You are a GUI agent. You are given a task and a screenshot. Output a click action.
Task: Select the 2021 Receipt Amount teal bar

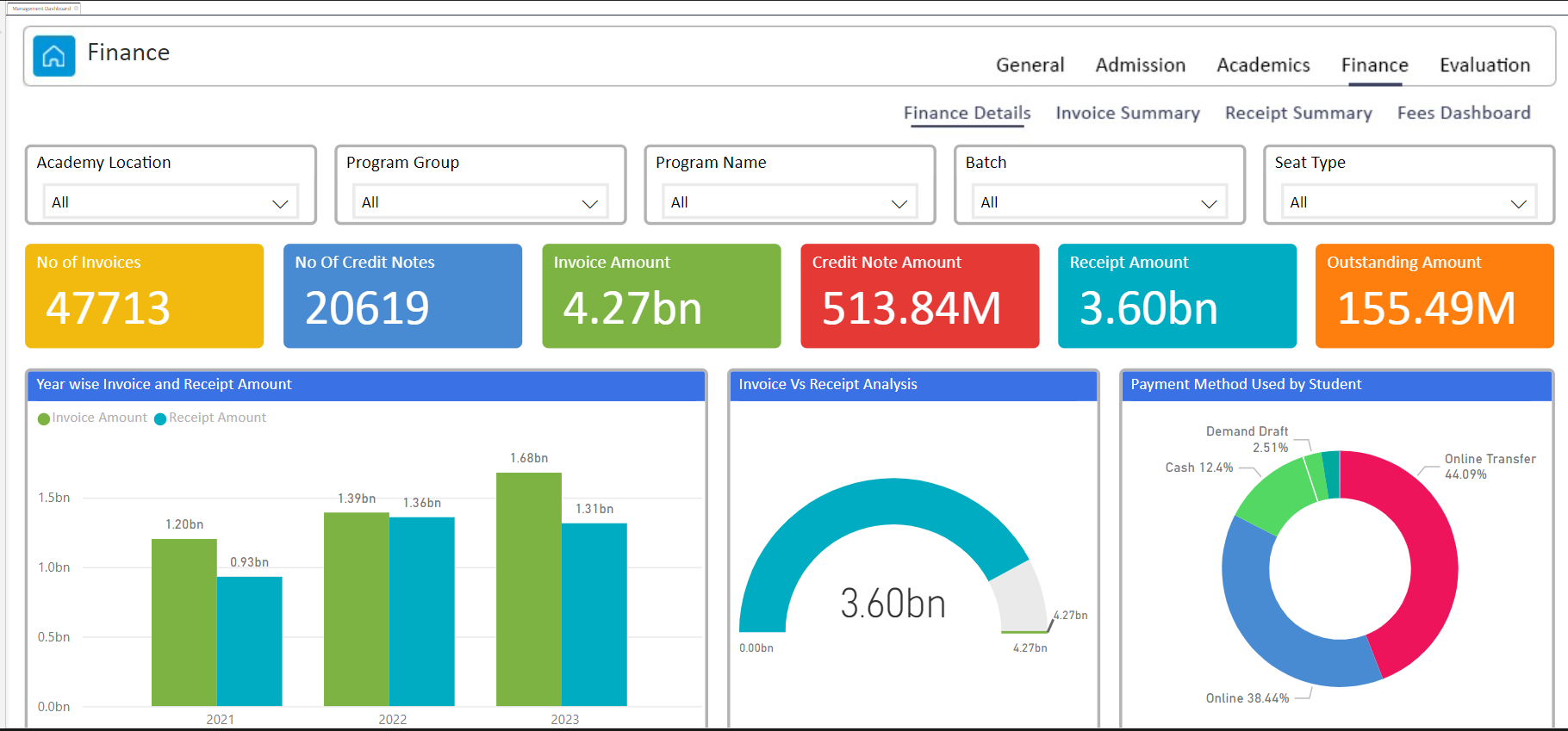click(x=249, y=641)
